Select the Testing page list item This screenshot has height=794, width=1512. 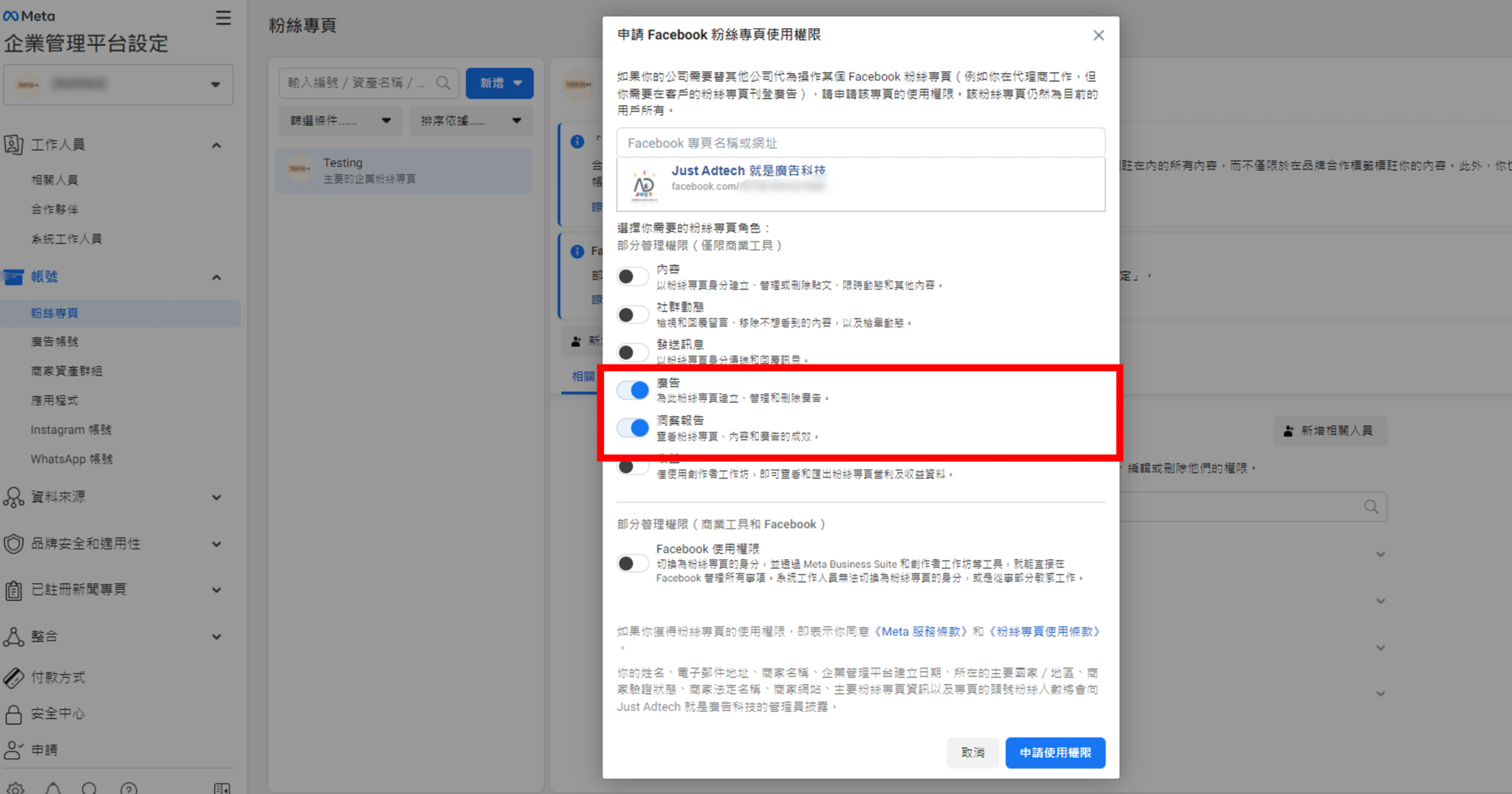pos(403,170)
